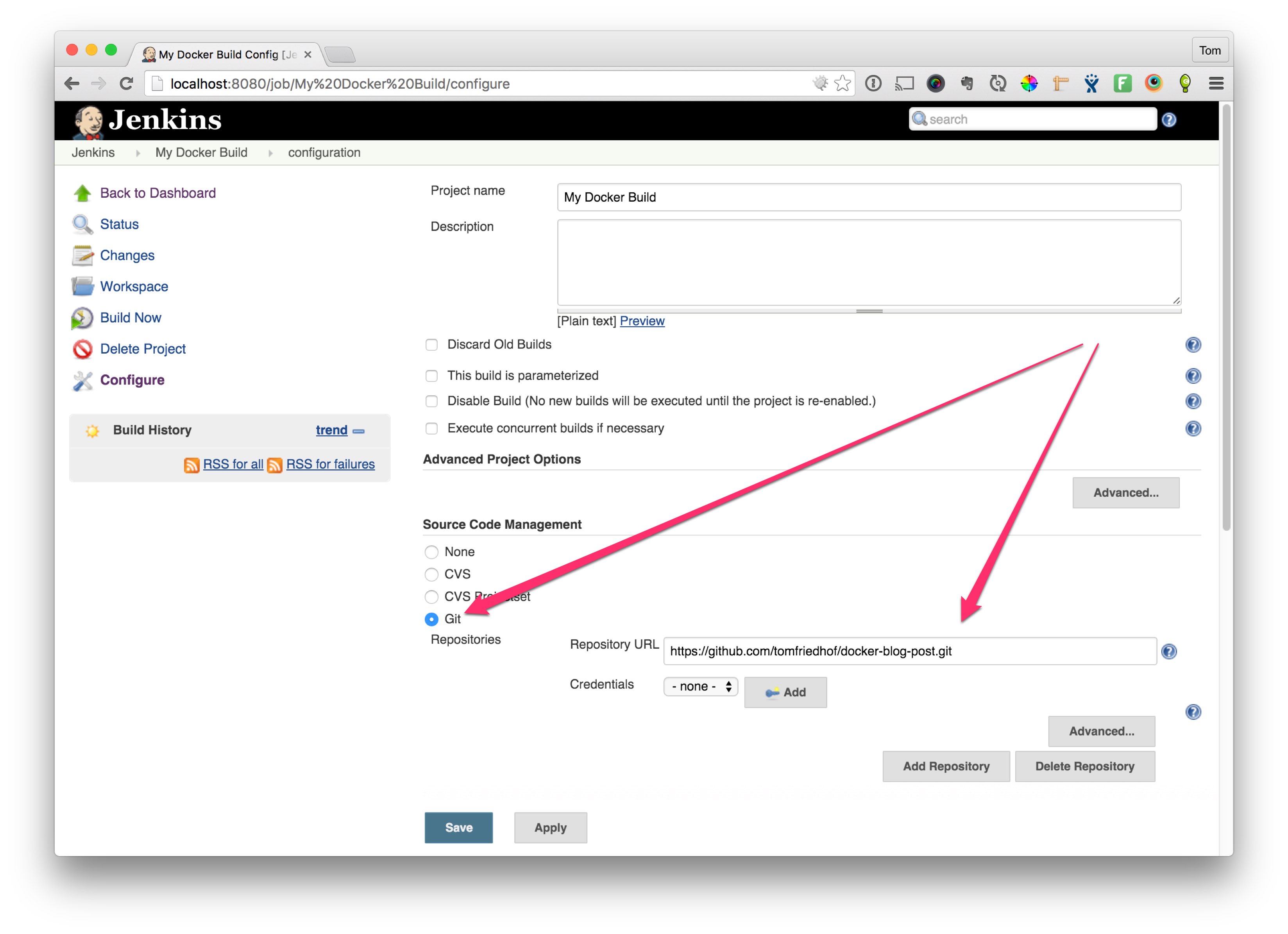Open Credentials none dropdown
Viewport: 1288px width, 934px height.
pyautogui.click(x=700, y=687)
